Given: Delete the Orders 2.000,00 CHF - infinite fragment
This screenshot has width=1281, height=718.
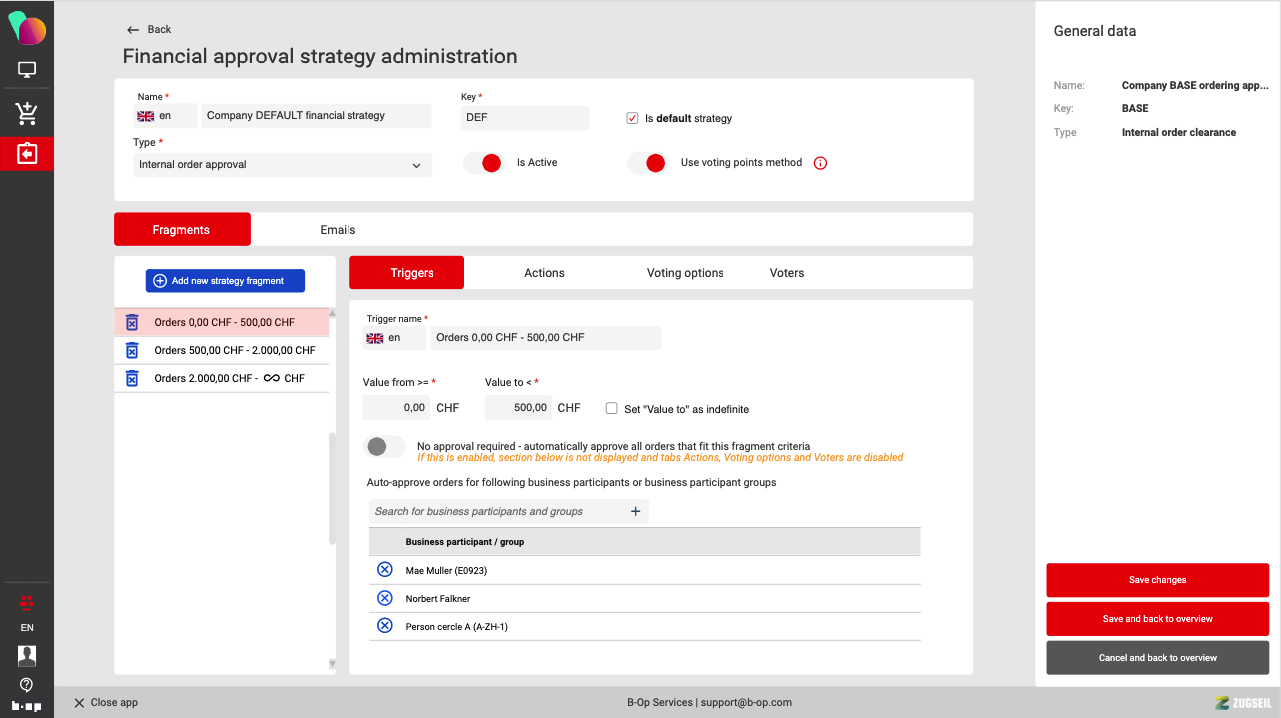Looking at the screenshot, I should (132, 378).
